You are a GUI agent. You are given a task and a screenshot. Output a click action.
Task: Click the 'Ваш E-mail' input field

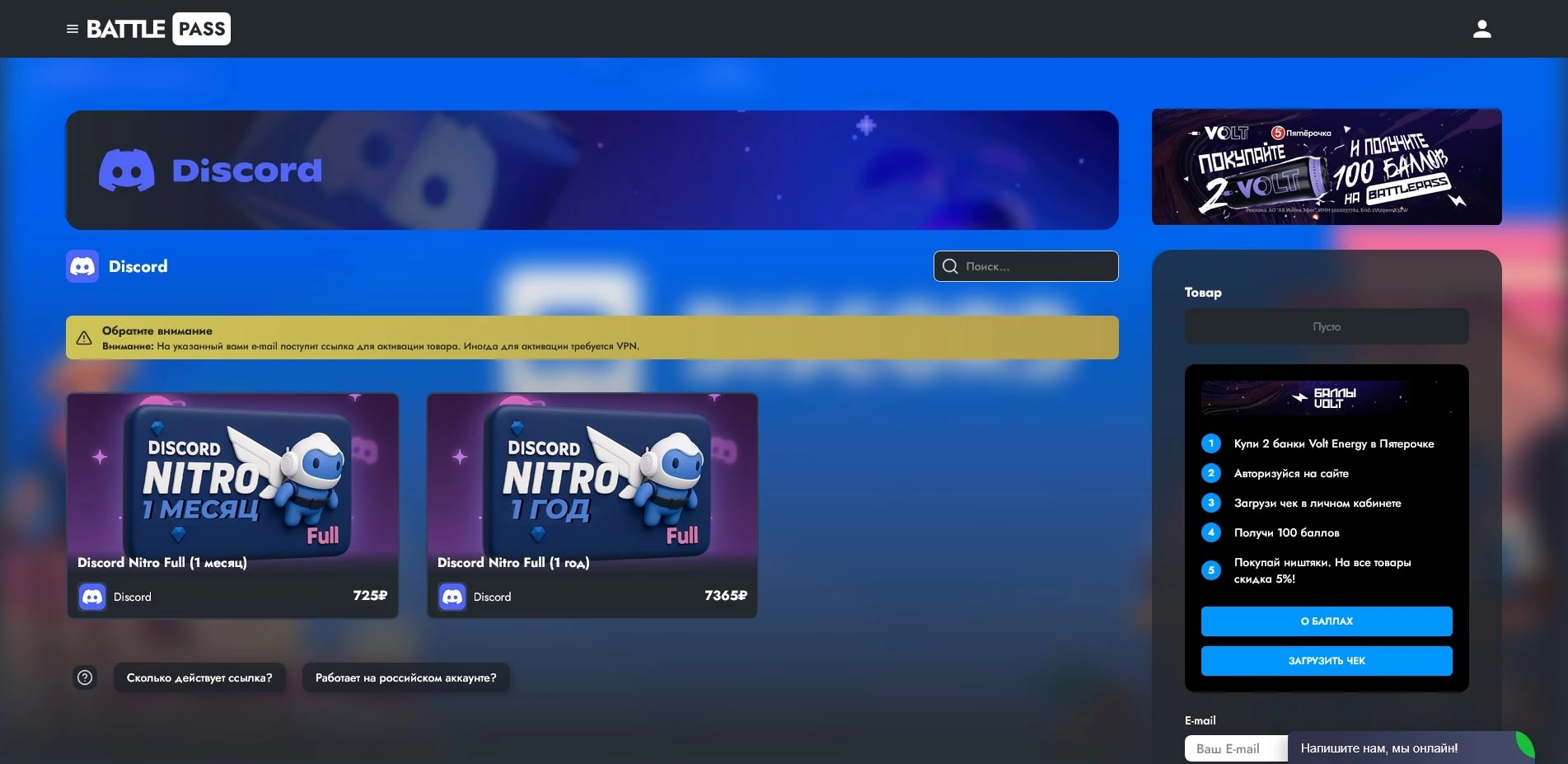click(x=1236, y=748)
